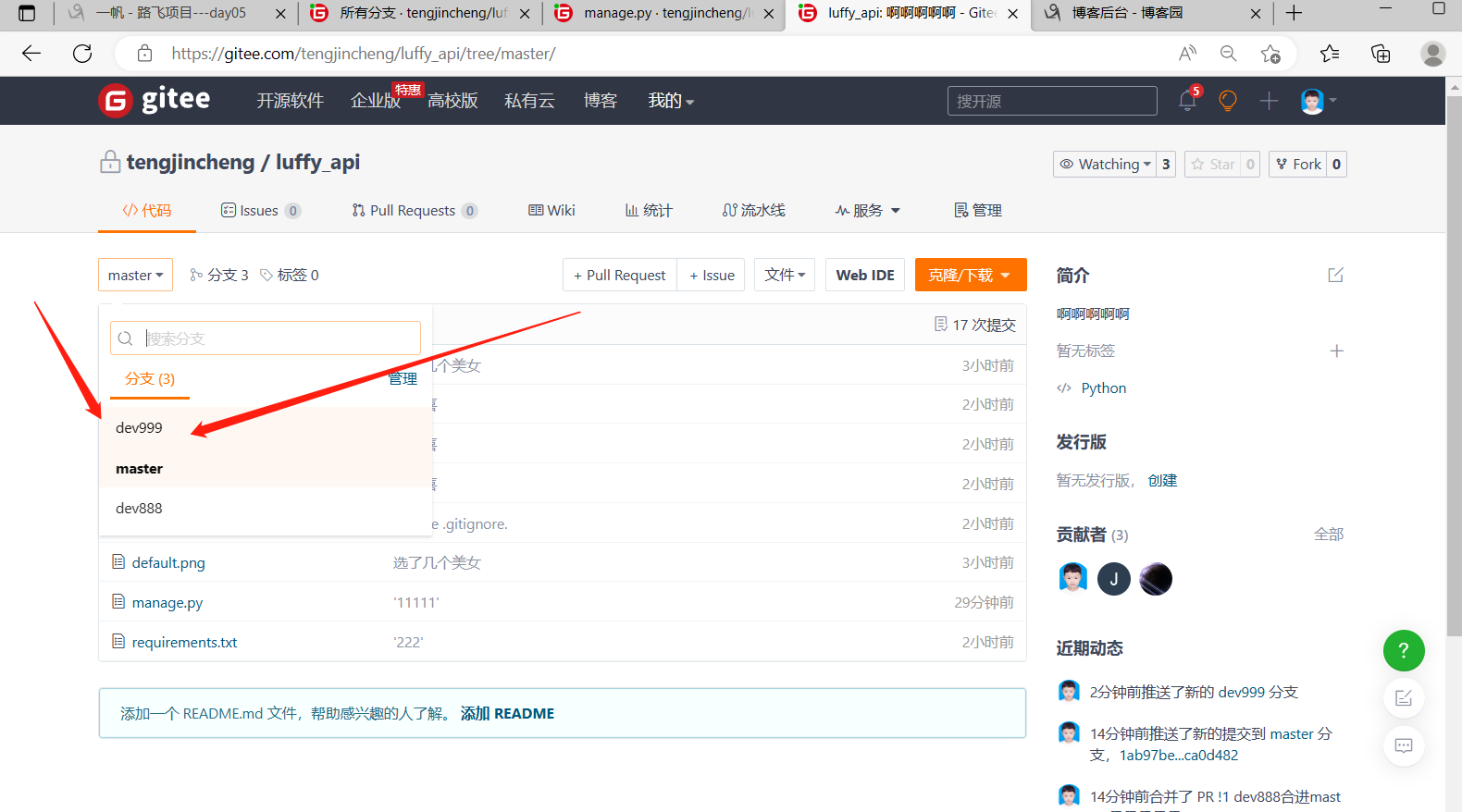Image resolution: width=1462 pixels, height=812 pixels.
Task: Open the Watching dropdown
Action: point(1105,164)
